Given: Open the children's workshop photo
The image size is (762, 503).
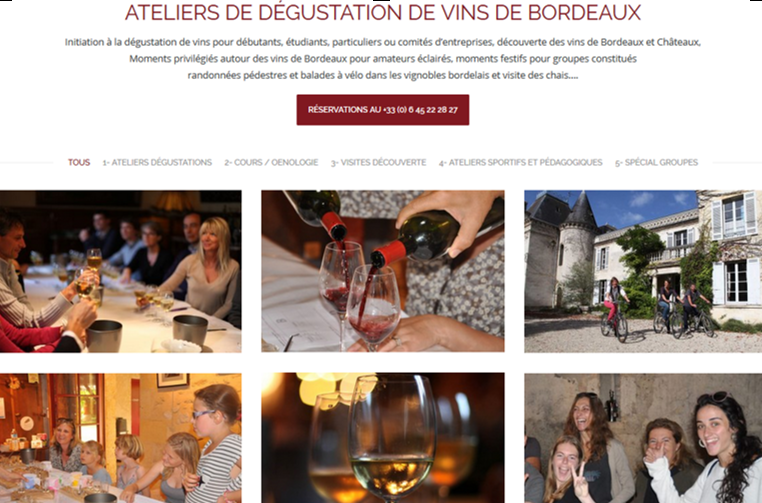Looking at the screenshot, I should click(x=121, y=438).
